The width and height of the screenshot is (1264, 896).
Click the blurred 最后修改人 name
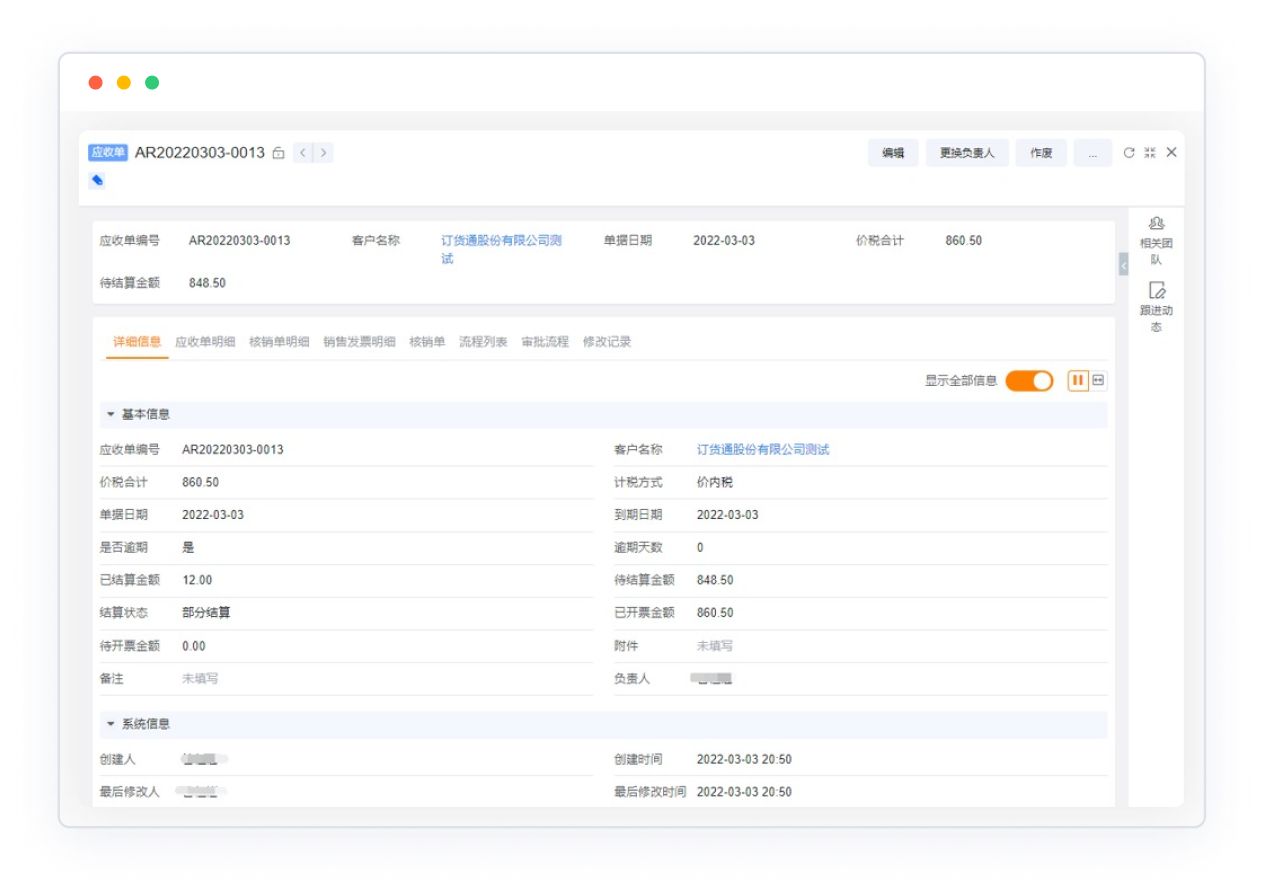coord(201,792)
